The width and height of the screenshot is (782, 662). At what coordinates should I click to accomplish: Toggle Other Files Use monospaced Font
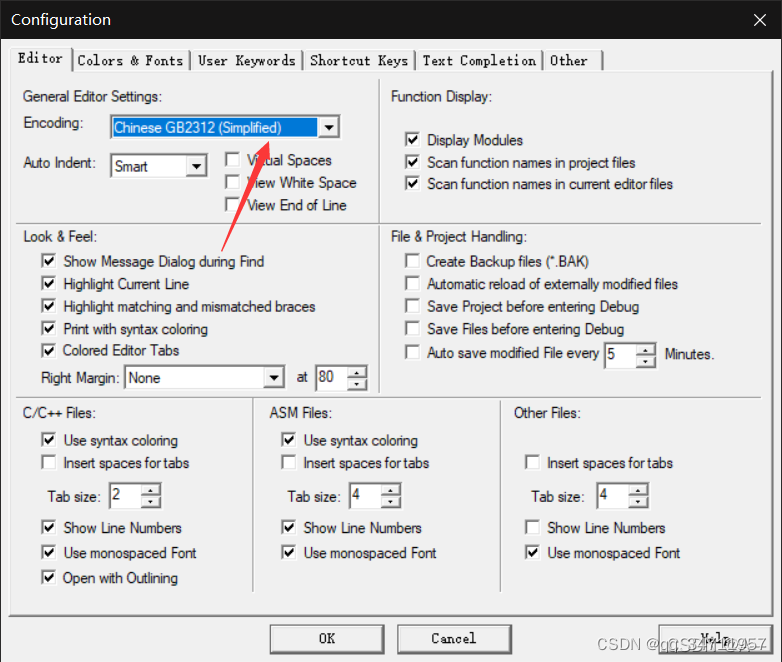click(x=533, y=552)
